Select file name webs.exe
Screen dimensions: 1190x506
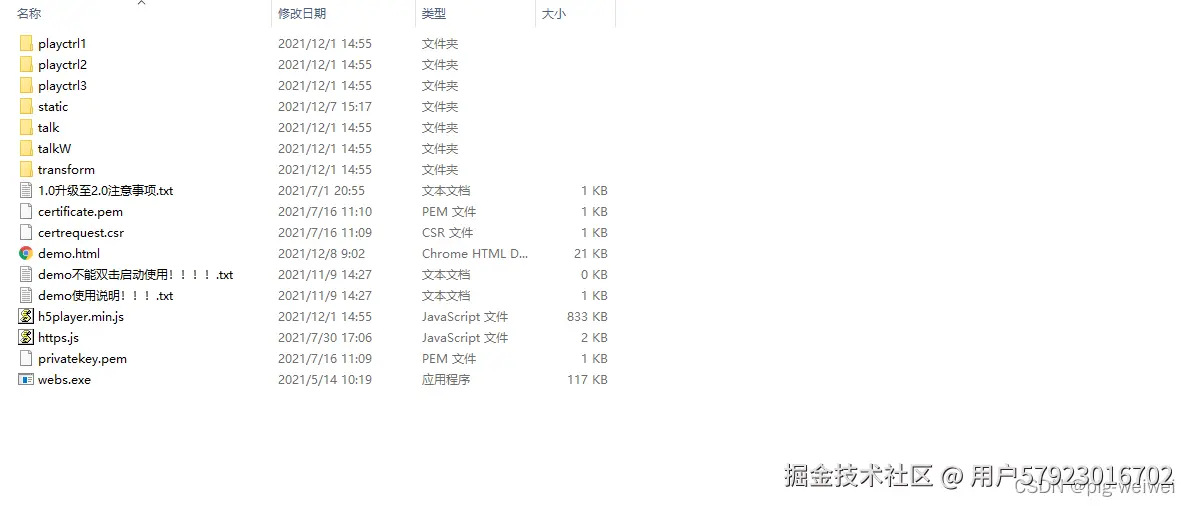(x=65, y=379)
